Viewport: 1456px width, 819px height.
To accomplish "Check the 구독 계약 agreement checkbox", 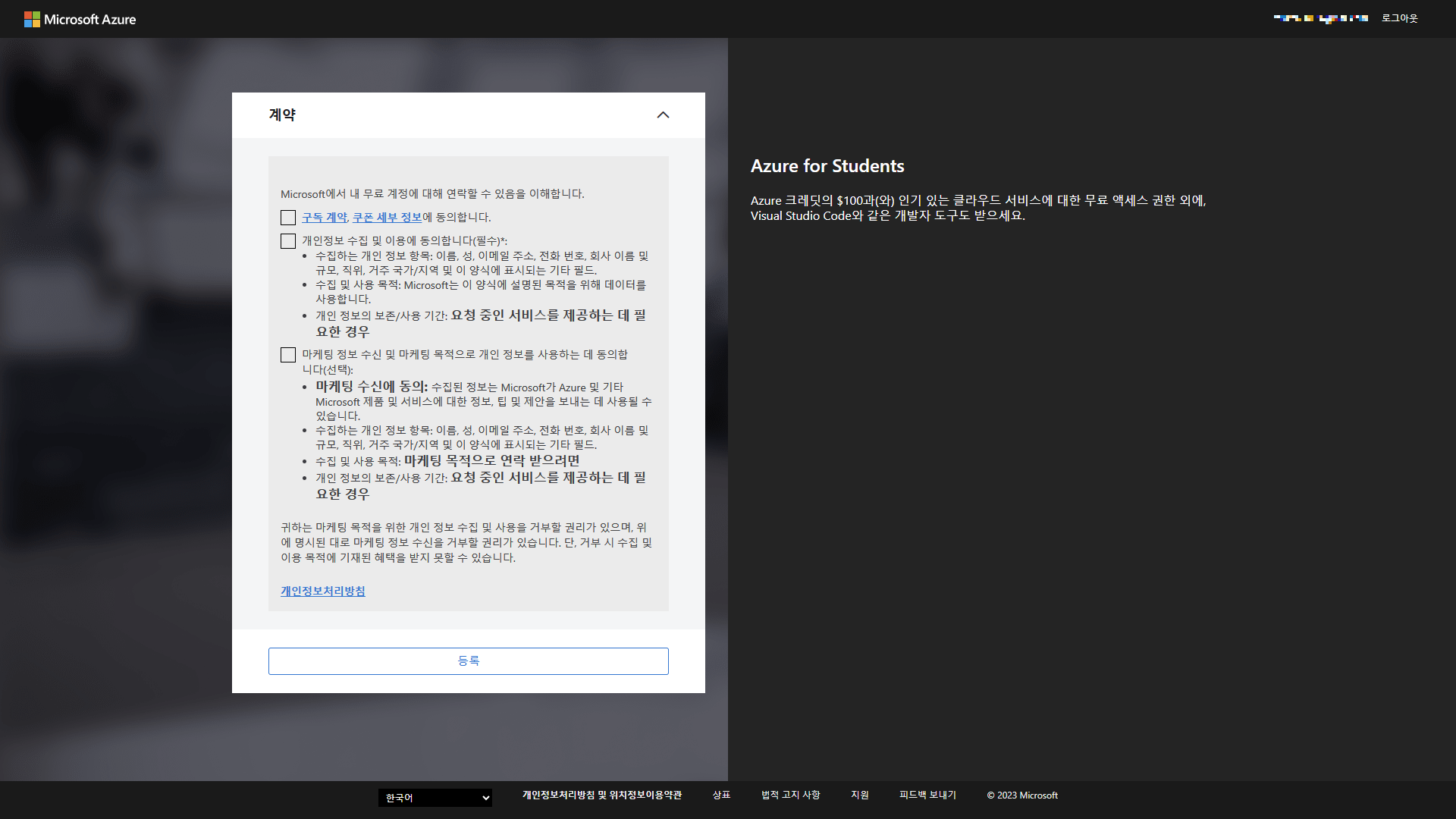I will point(288,218).
